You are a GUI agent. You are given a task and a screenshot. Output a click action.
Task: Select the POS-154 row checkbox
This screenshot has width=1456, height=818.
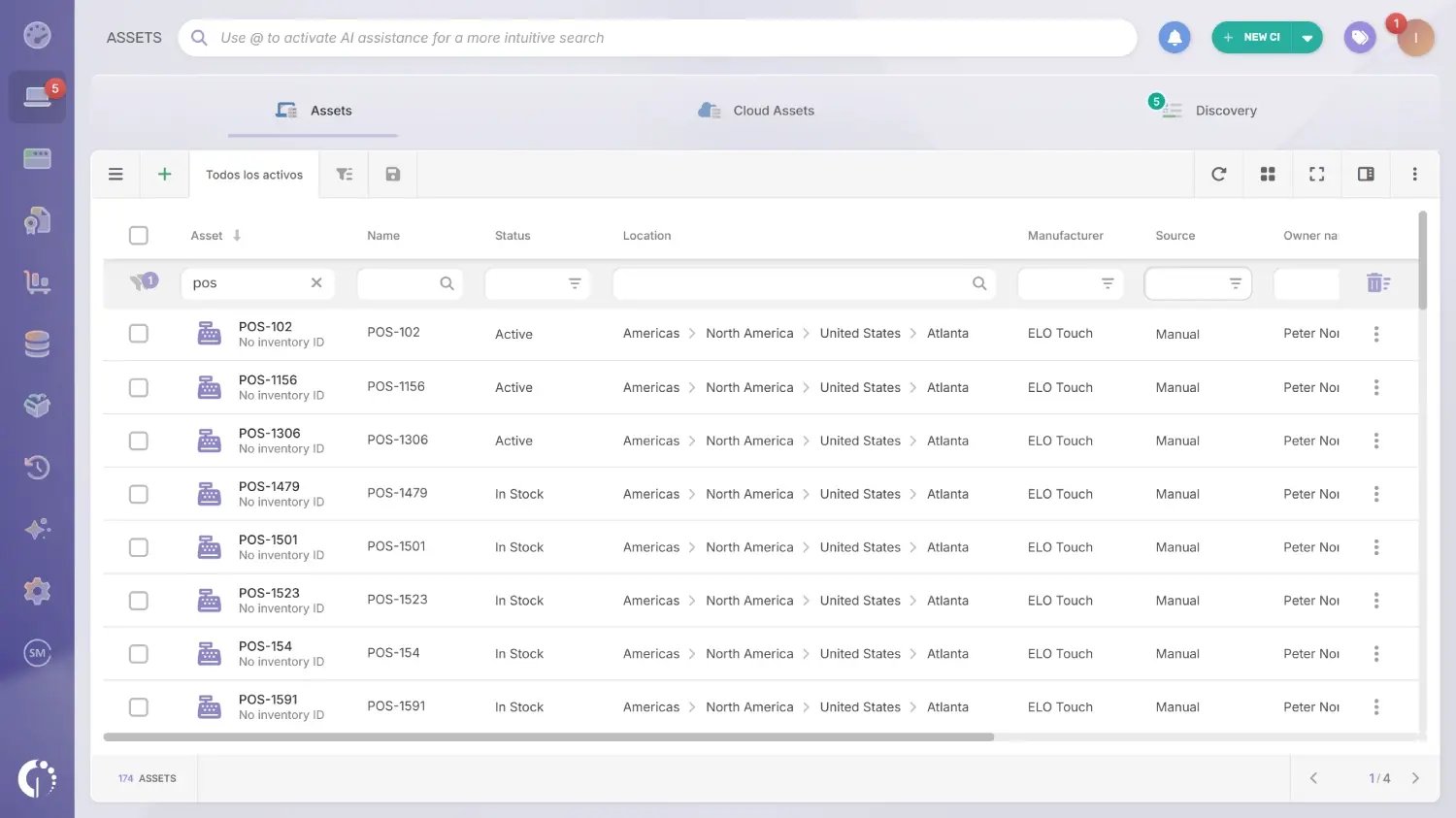pyautogui.click(x=139, y=654)
